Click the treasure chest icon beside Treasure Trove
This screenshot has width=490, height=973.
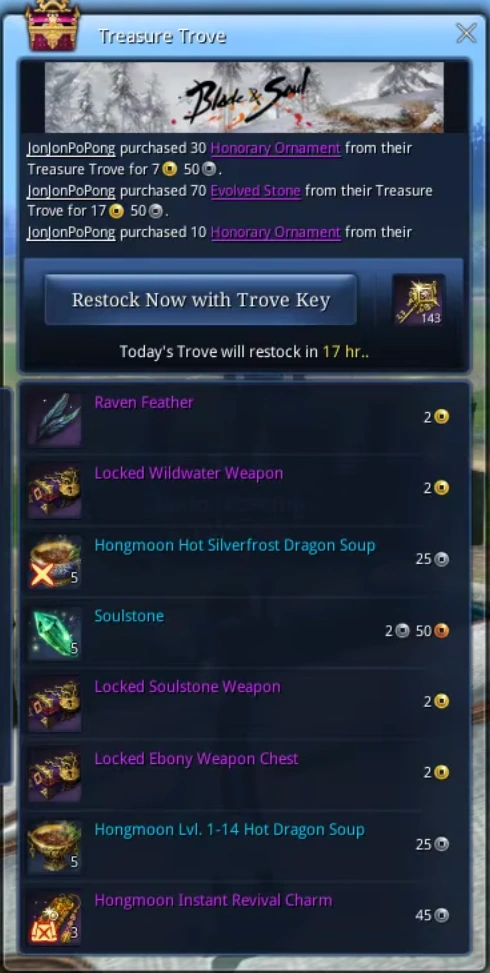click(51, 28)
